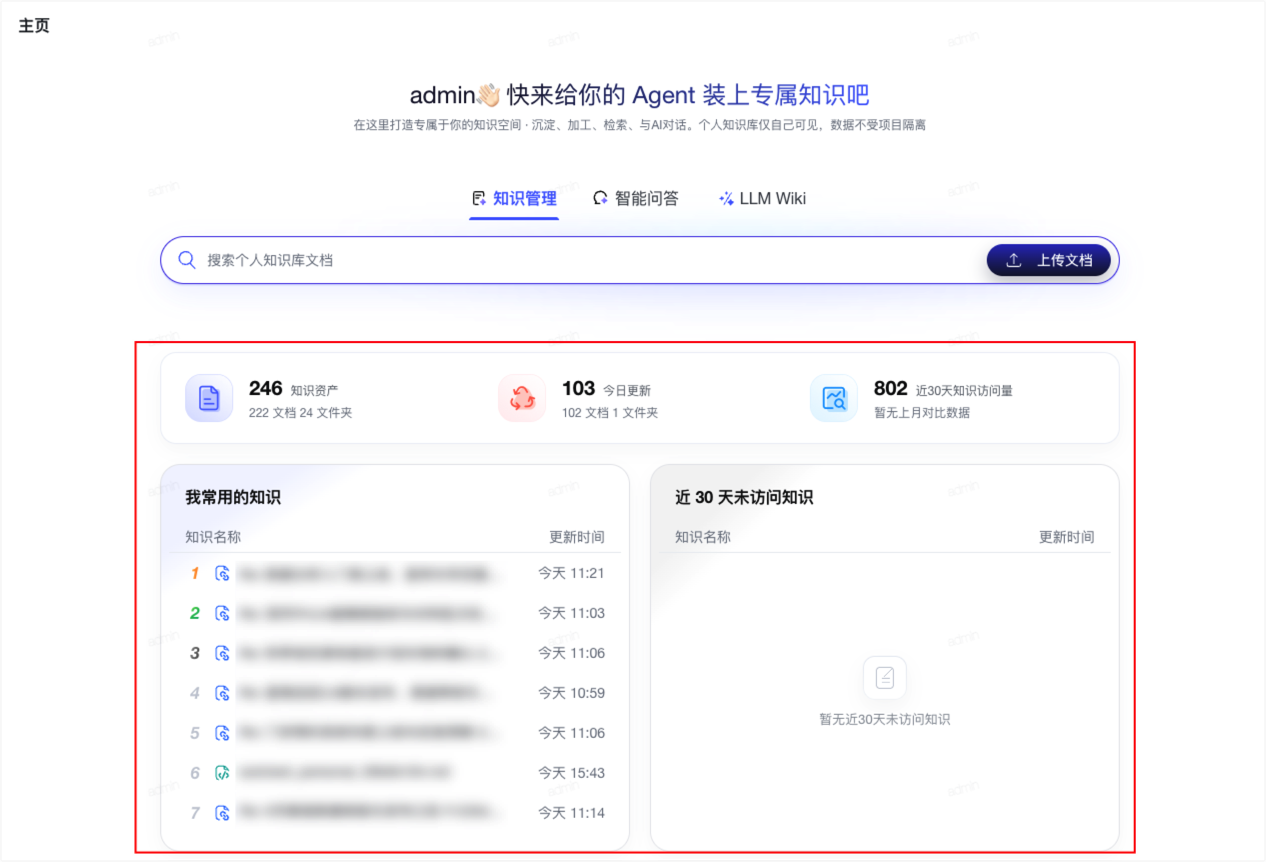The image size is (1266, 862).
Task: Click the "222 文档 24 文件夹" text
Action: coord(300,412)
